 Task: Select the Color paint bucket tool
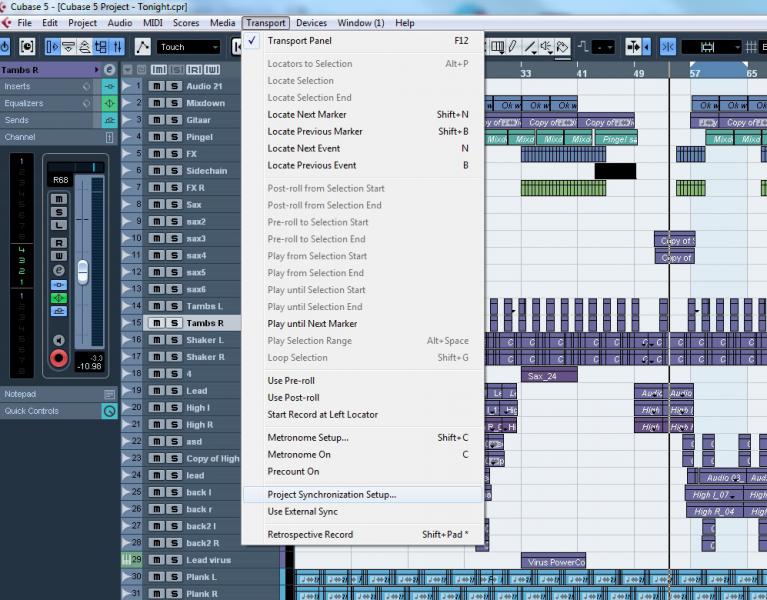point(563,47)
